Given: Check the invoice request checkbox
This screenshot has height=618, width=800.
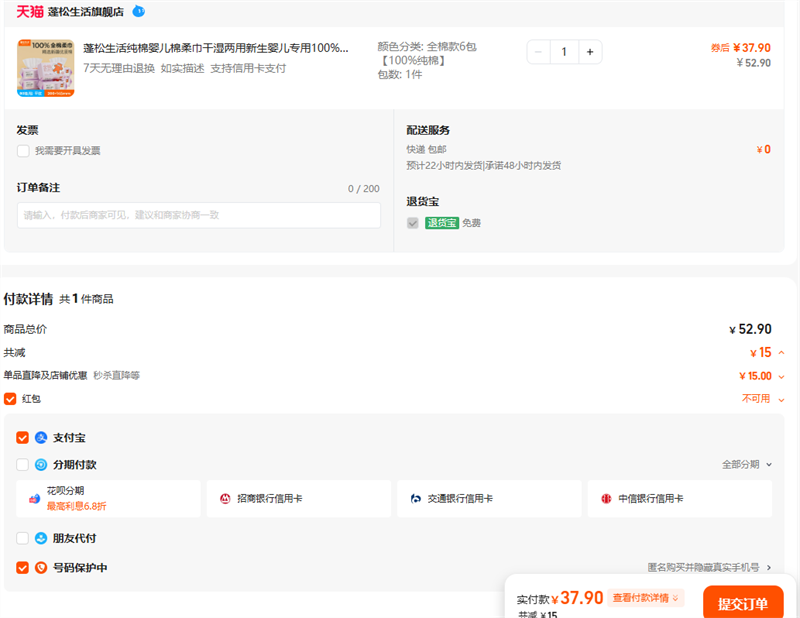Looking at the screenshot, I should 23,151.
